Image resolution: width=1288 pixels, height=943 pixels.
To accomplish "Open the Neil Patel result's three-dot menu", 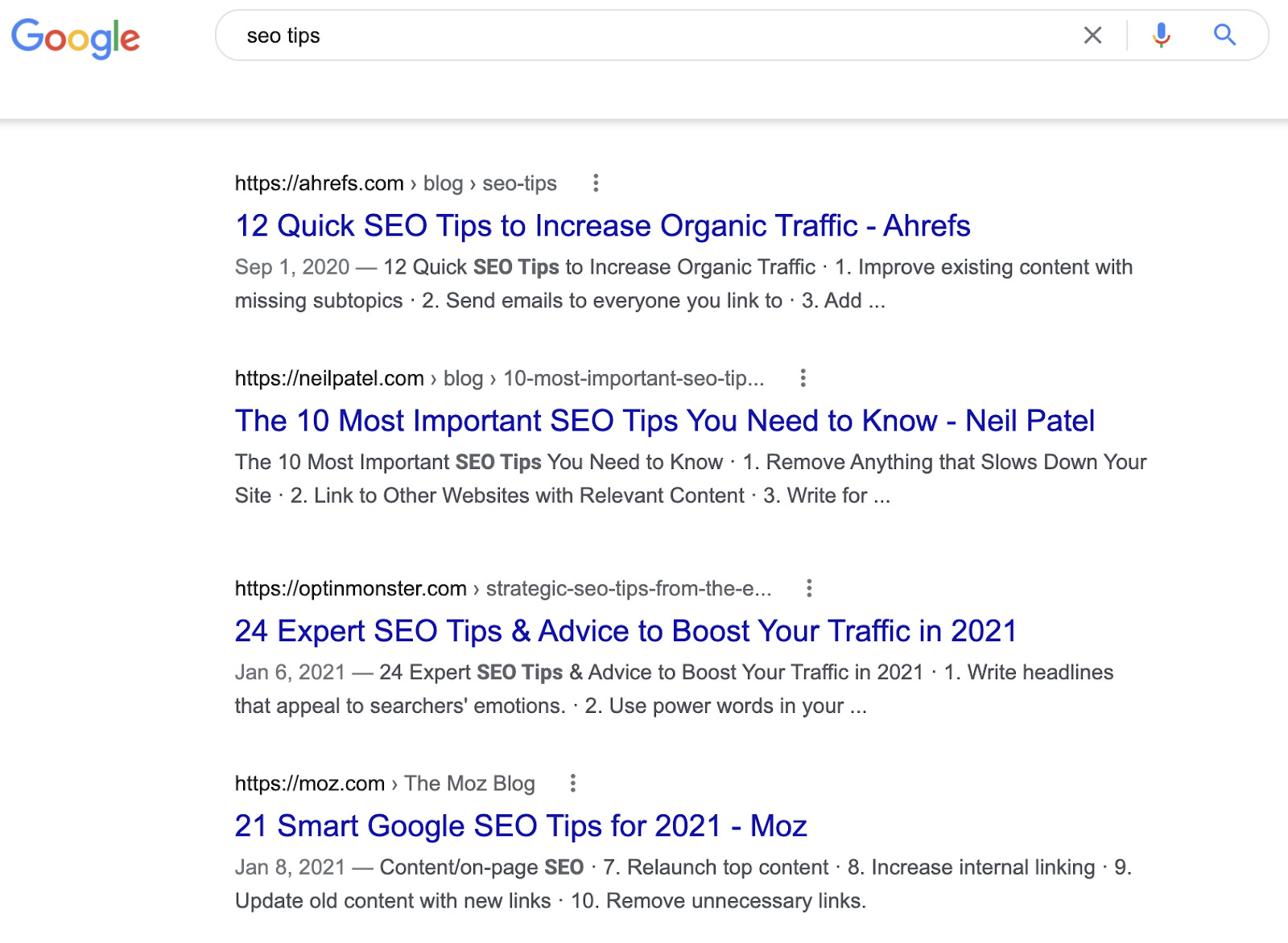I will 803,378.
